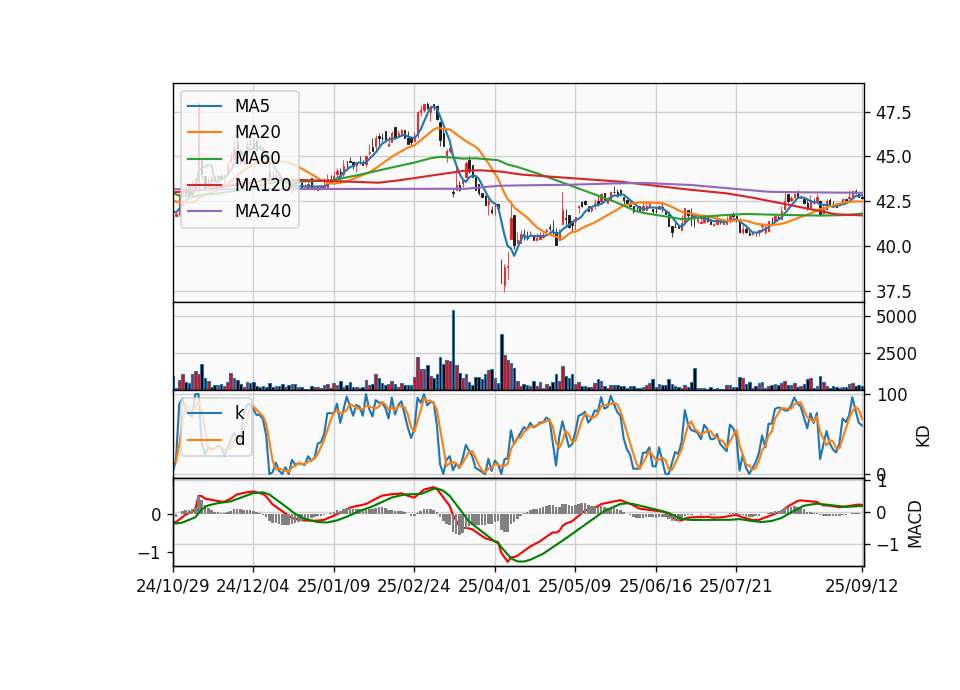Click the 25/02/24 date label
The height and width of the screenshot is (690, 960).
coord(414,586)
